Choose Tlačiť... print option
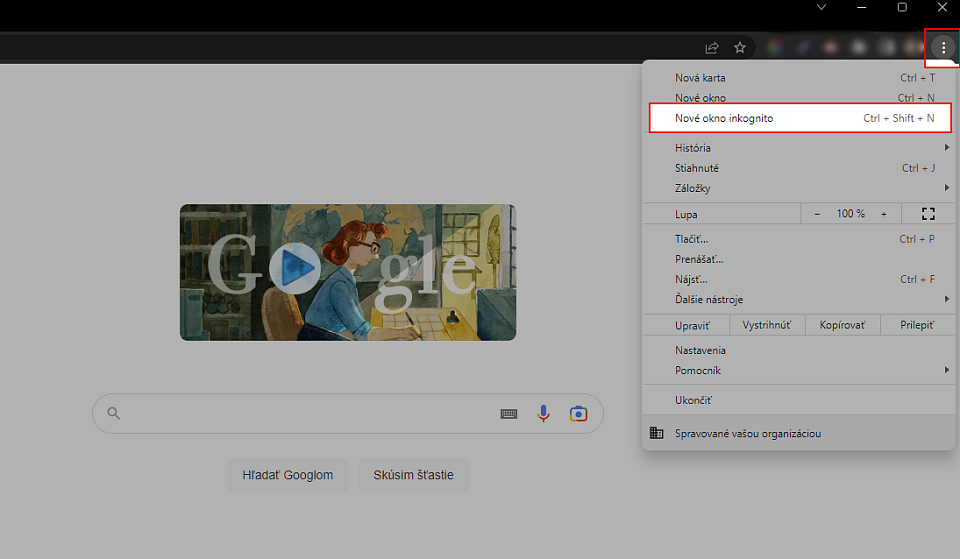This screenshot has width=960, height=559. coord(798,239)
